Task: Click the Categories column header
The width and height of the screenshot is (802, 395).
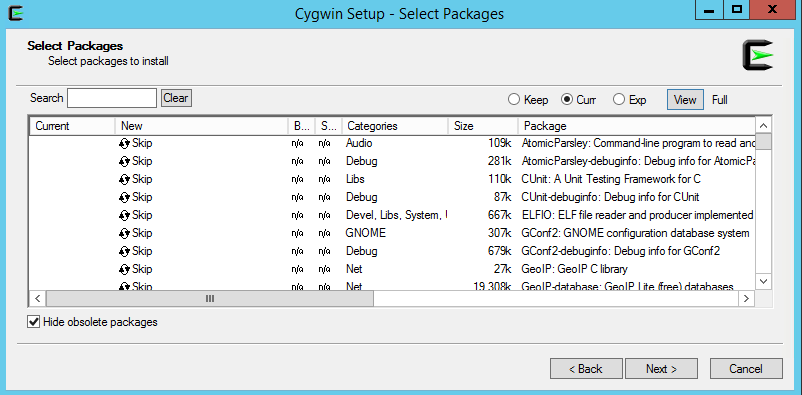Action: point(394,126)
